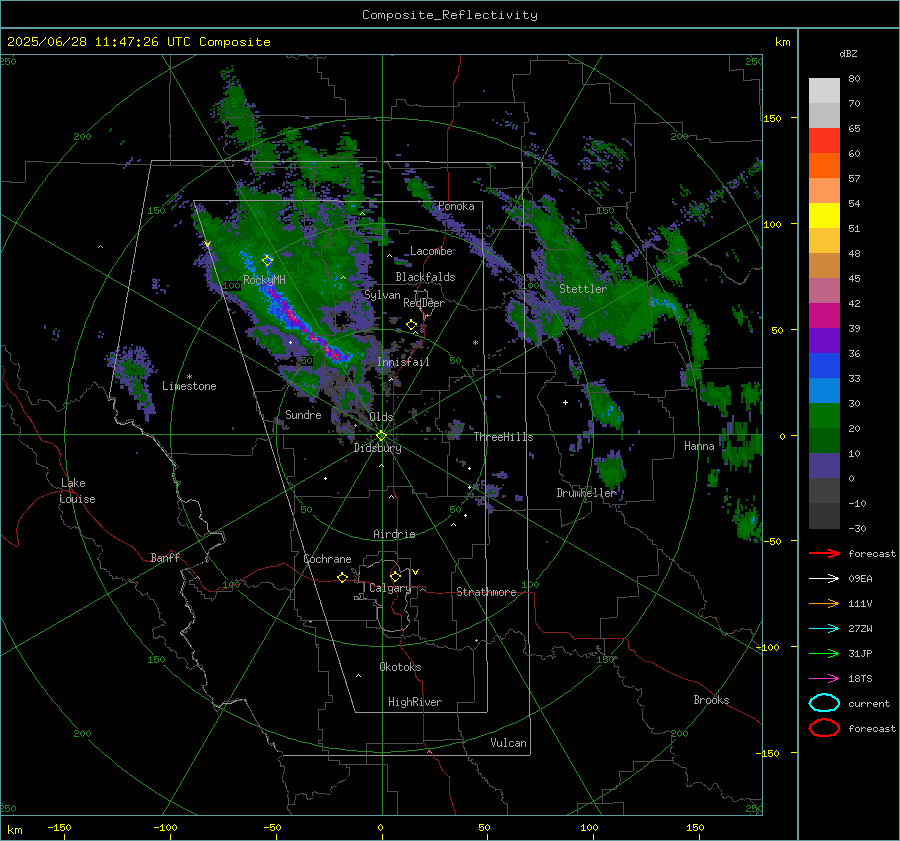Click the -150 tick on bottom km axis
The width and height of the screenshot is (900, 841).
pos(59,827)
